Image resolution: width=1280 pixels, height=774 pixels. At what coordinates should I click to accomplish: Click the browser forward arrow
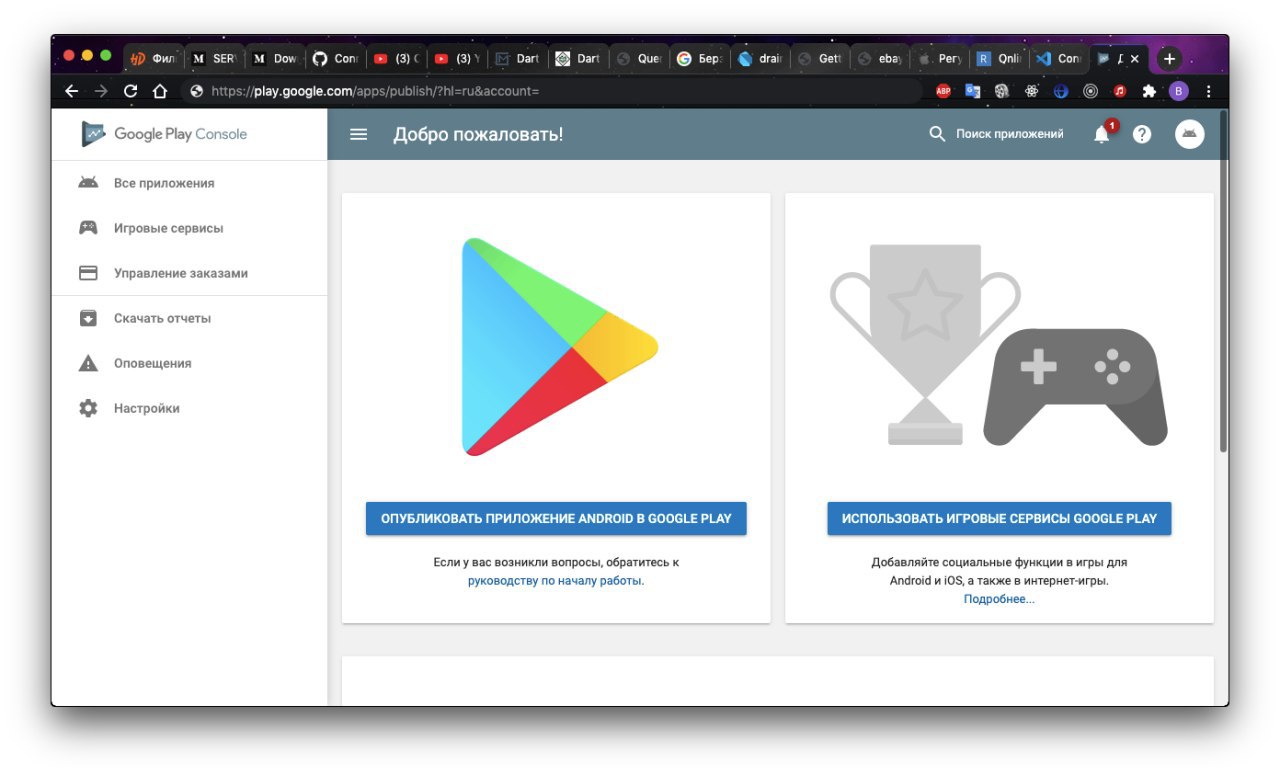click(101, 91)
